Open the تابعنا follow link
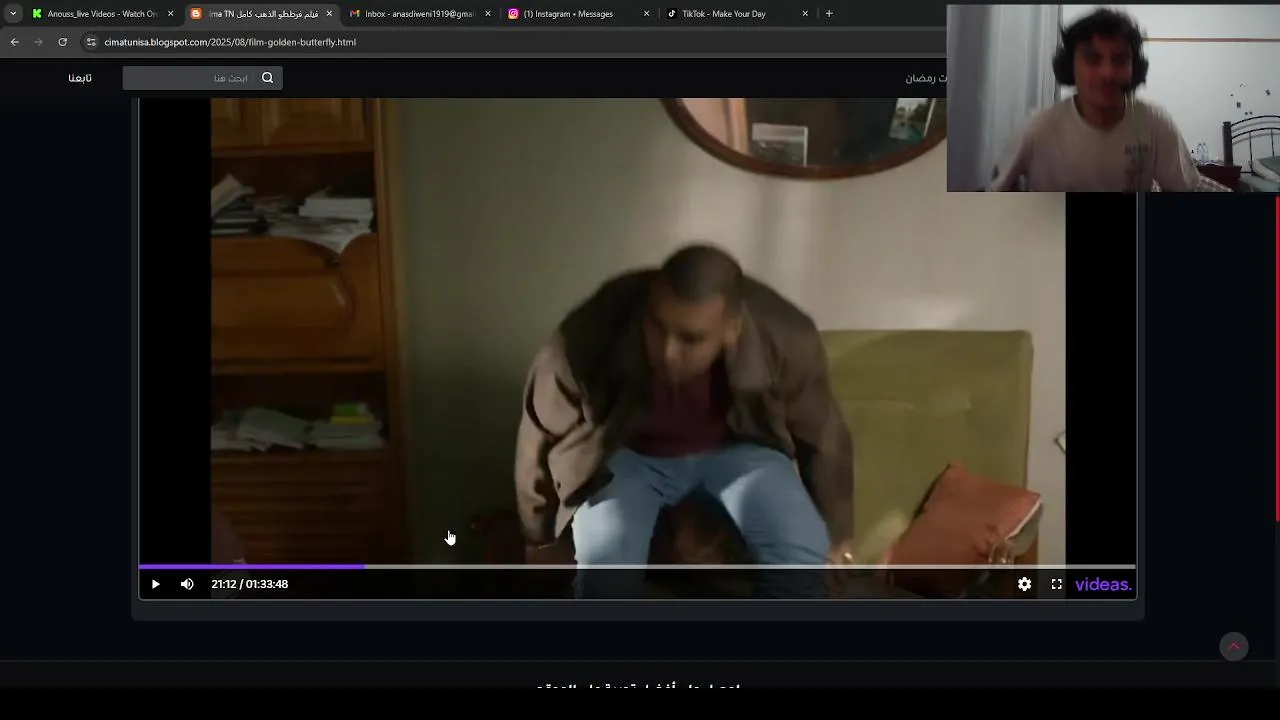 tap(80, 78)
